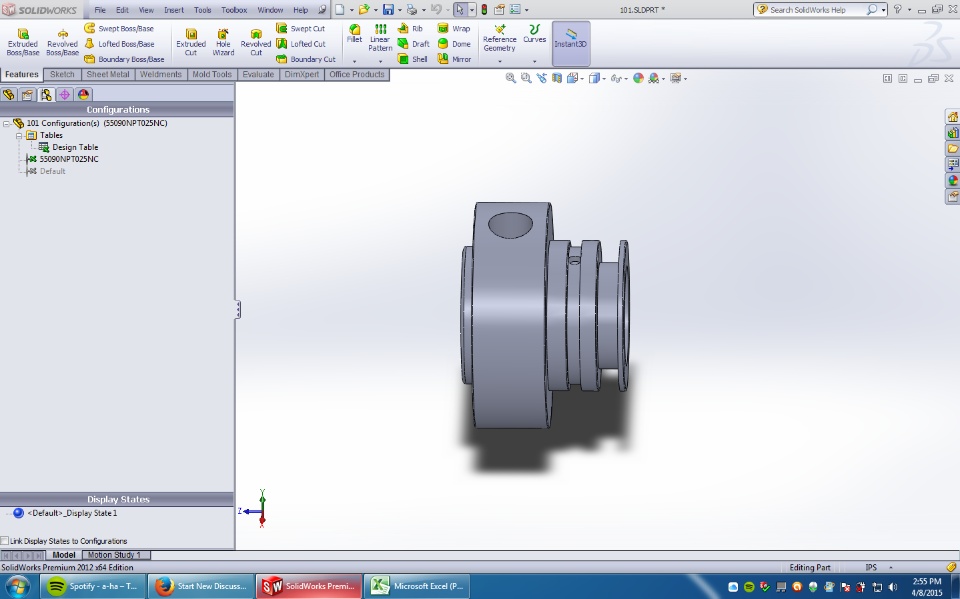
Task: Switch to the Firefox Start New Discussion window
Action: (201, 586)
